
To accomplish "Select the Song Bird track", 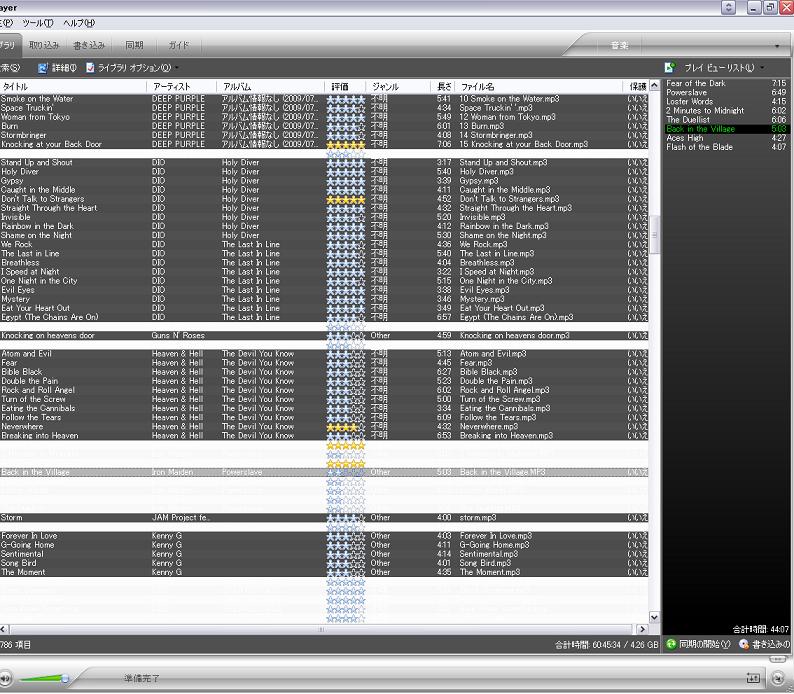I will coord(19,563).
